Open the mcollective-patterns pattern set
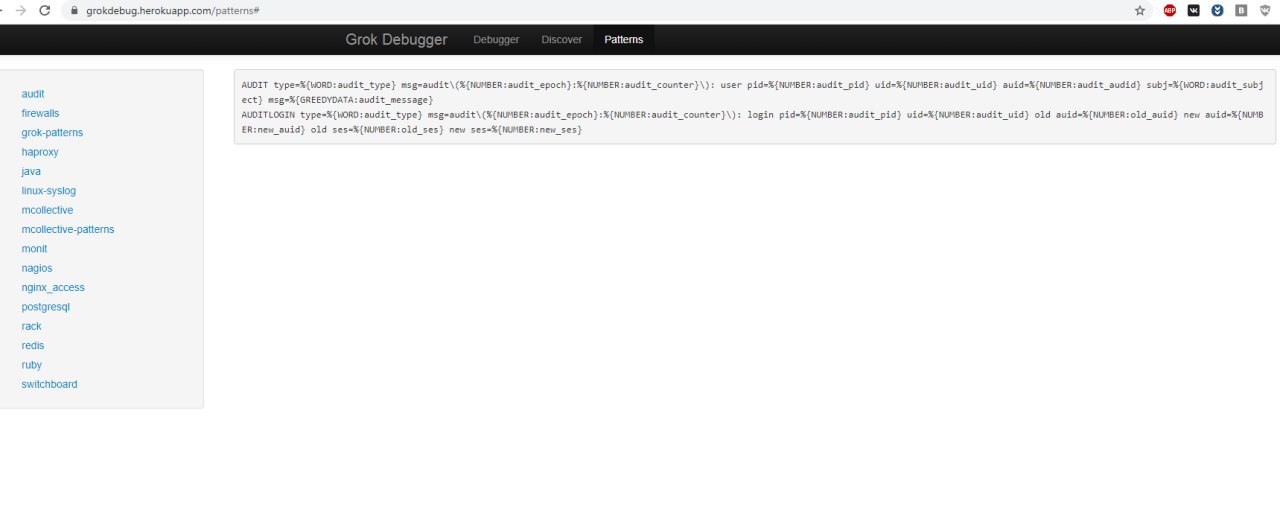Image resolution: width=1280 pixels, height=530 pixels. coord(68,229)
